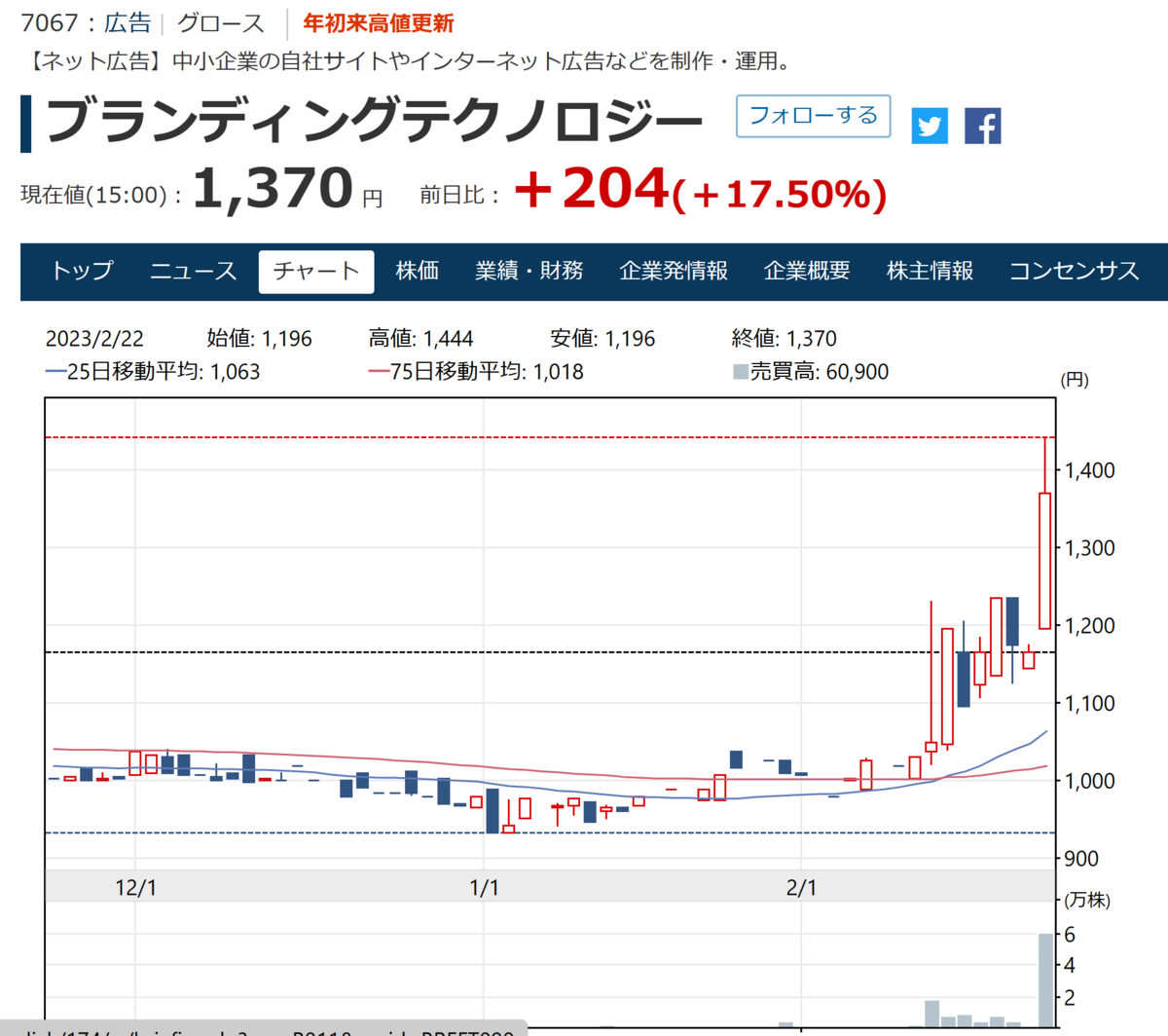The width and height of the screenshot is (1168, 1036).
Task: Click the 1,000 price axis label
Action: click(x=1089, y=781)
